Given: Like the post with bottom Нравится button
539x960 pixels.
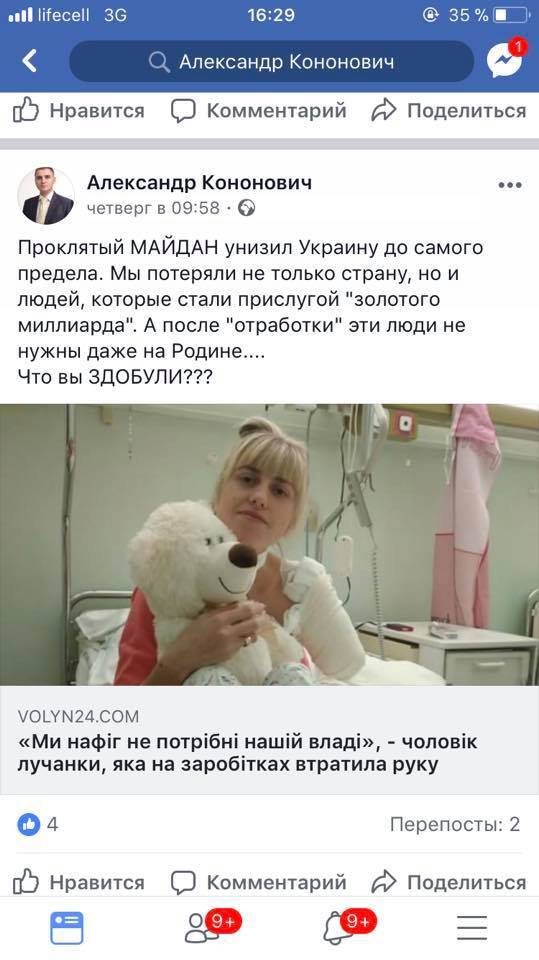Looking at the screenshot, I should (79, 882).
